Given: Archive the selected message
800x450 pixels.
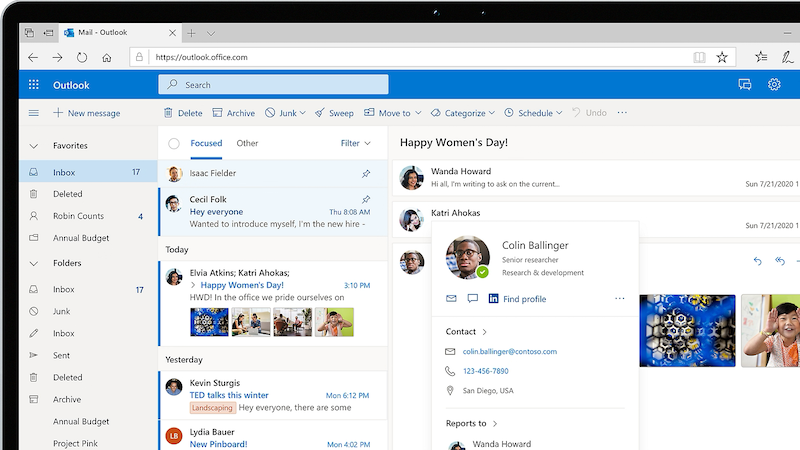Looking at the screenshot, I should coord(234,113).
